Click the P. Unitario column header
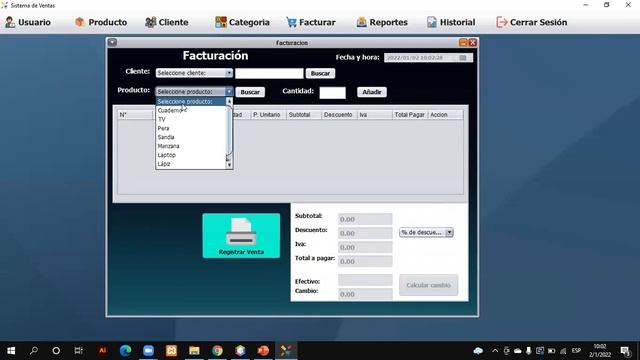This screenshot has width=640, height=360. tap(269, 115)
